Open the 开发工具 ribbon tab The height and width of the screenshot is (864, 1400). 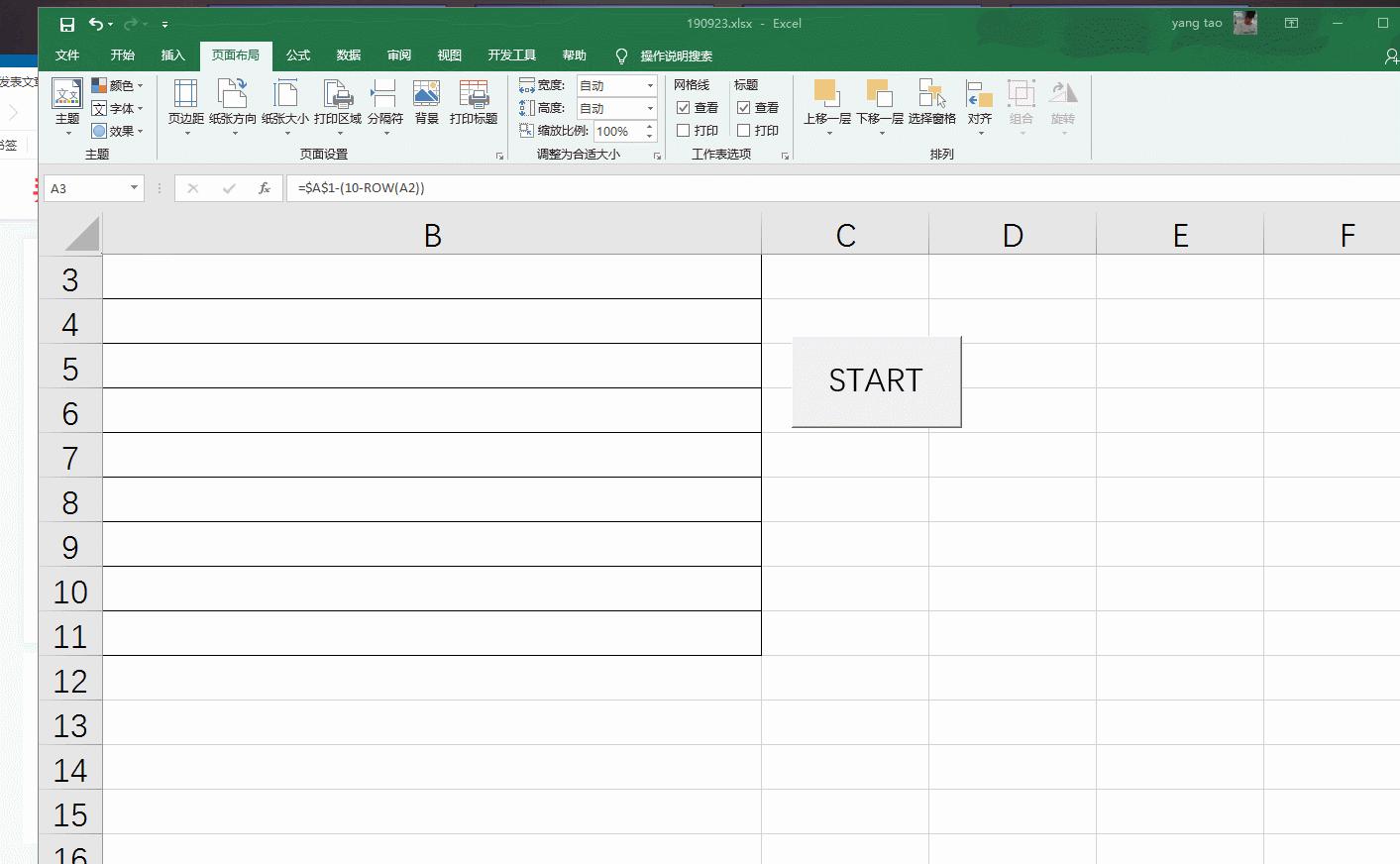[x=511, y=55]
